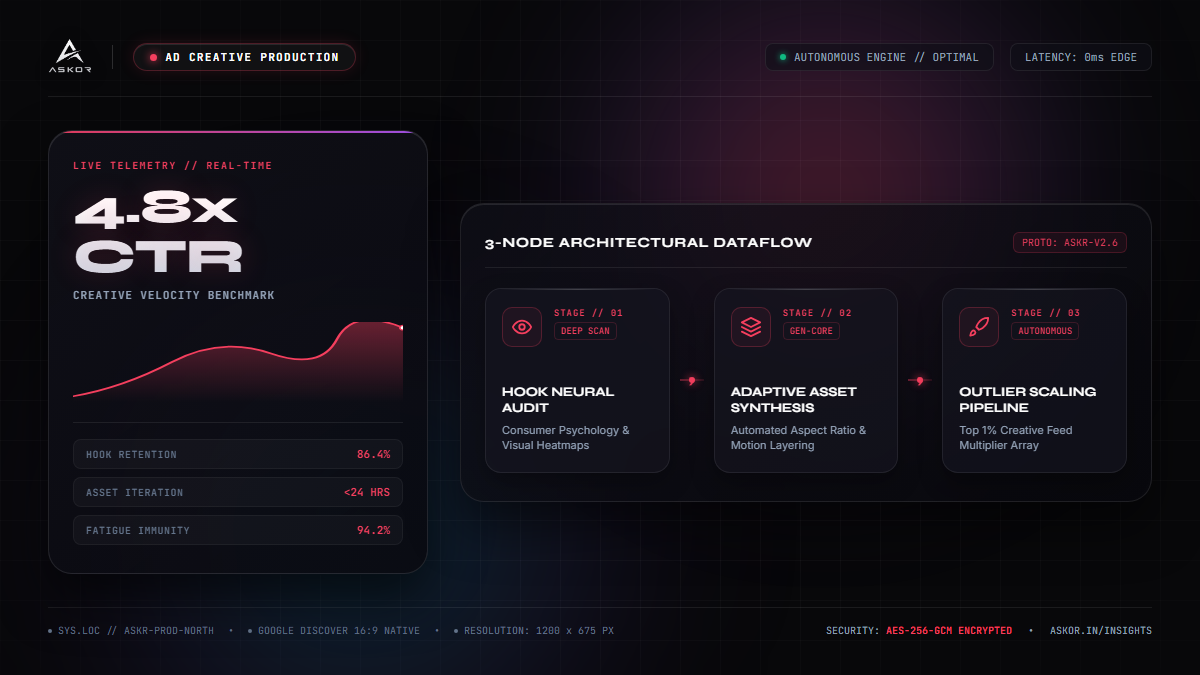Click the connector node between Stage 02 and 03
Screen dimensions: 1200x675
[x=920, y=380]
